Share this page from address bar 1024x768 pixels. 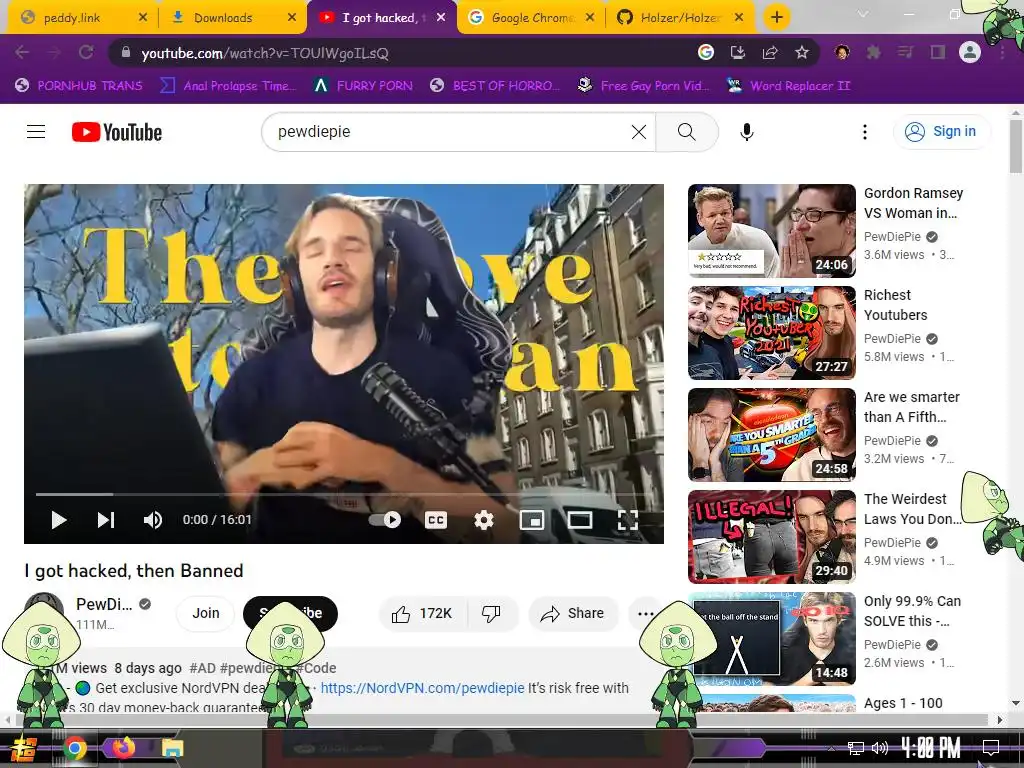pos(770,52)
